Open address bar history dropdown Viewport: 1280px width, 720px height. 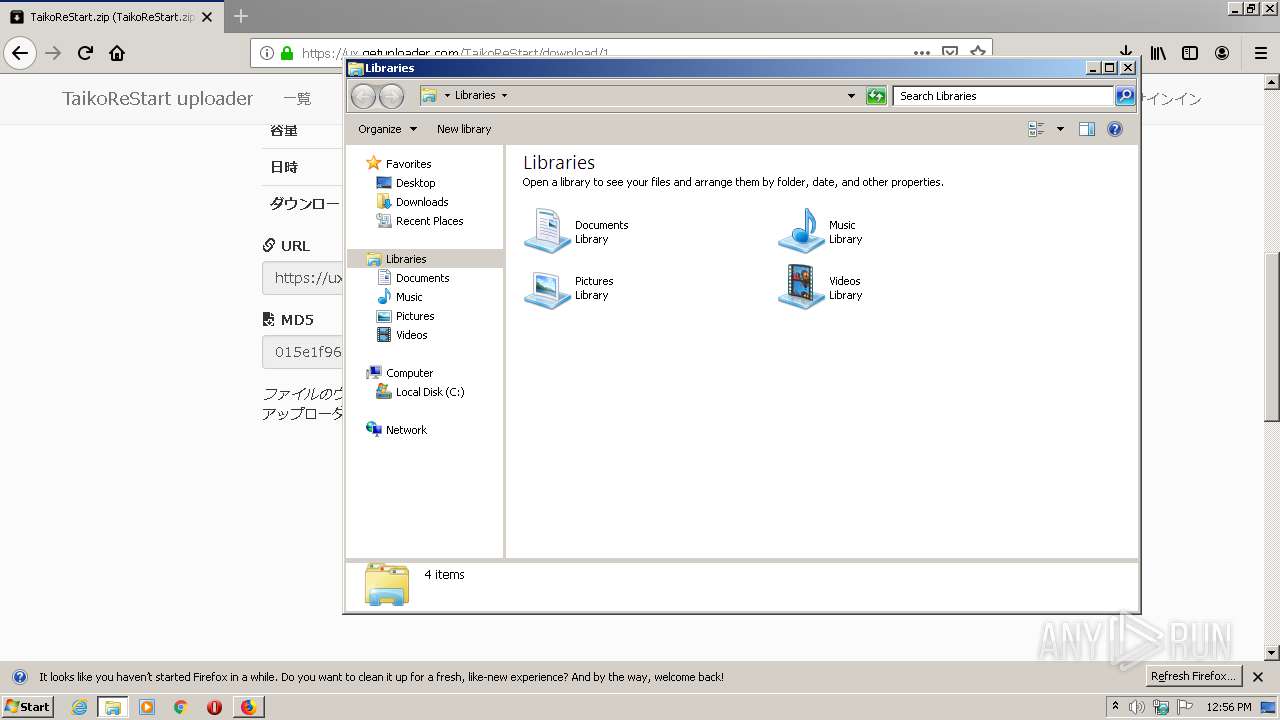(851, 96)
